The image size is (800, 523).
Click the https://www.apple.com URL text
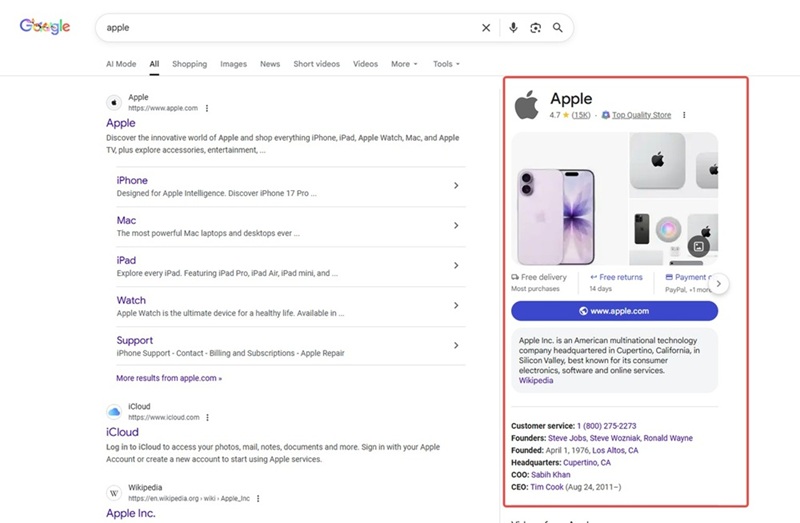(163, 108)
